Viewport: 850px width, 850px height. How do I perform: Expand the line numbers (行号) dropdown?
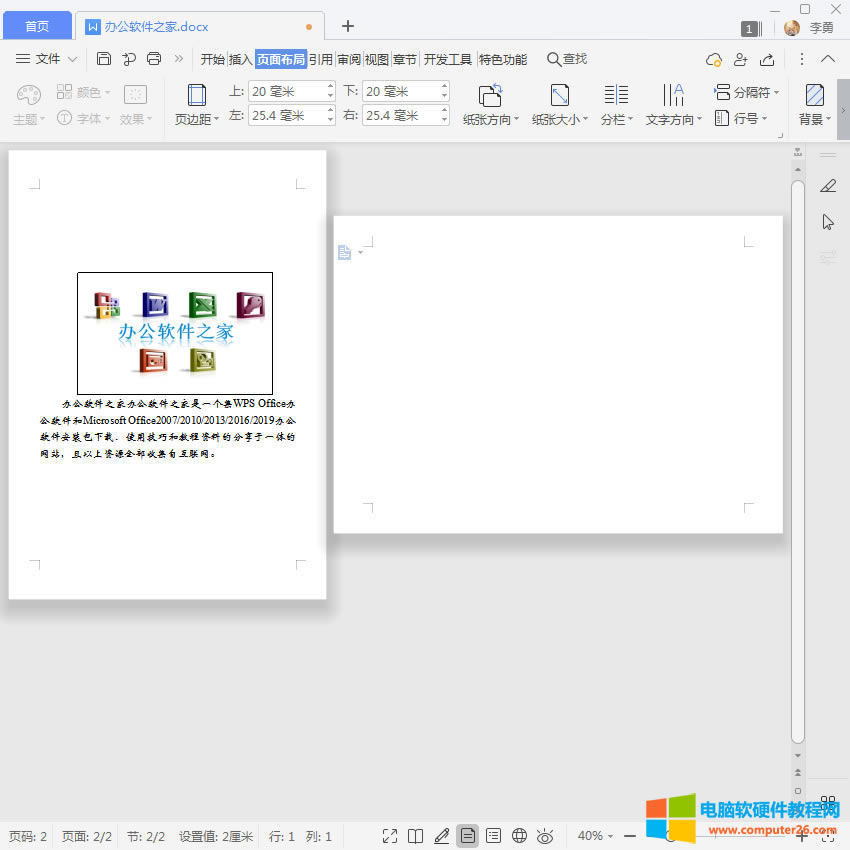click(744, 118)
